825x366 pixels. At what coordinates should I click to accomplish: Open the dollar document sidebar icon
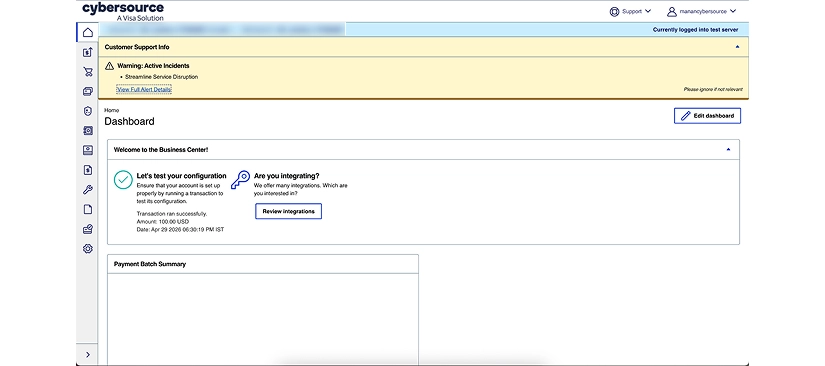click(88, 170)
